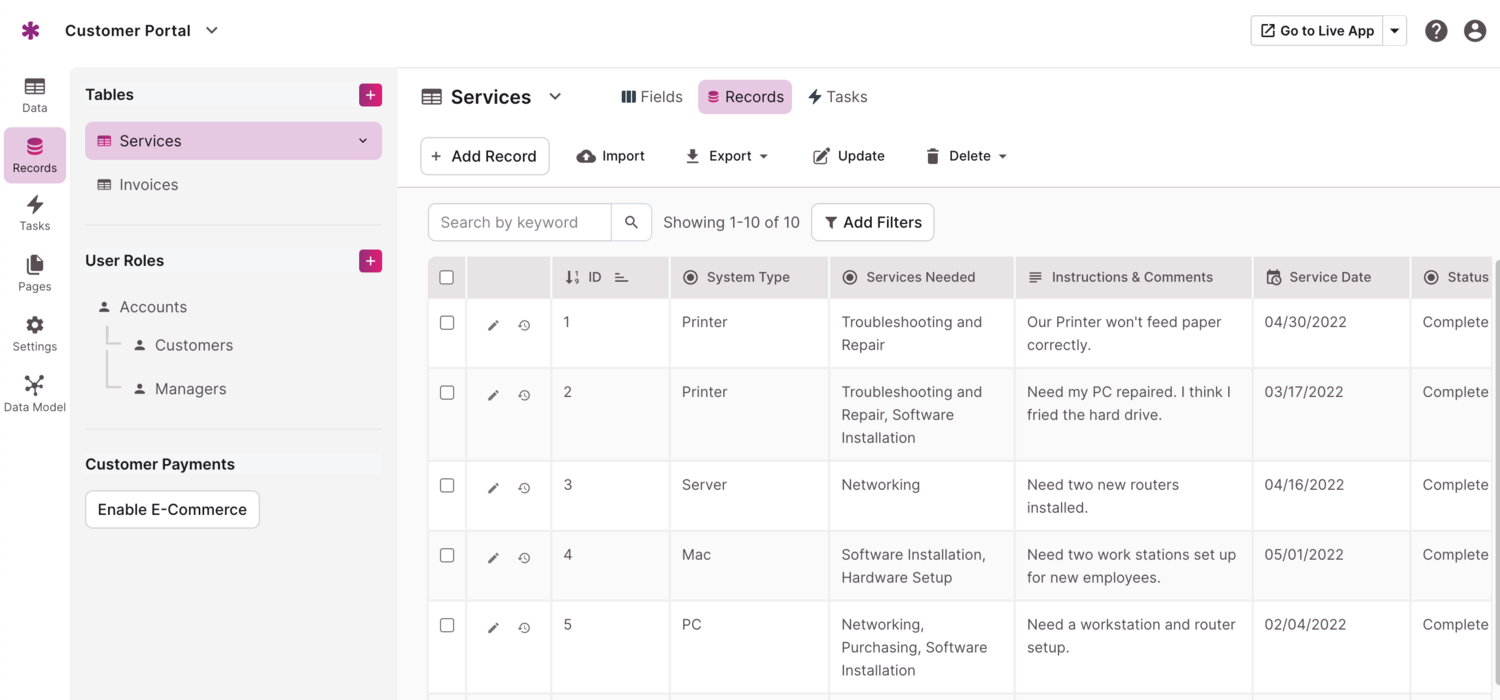The width and height of the screenshot is (1500, 700).
Task: Open the Delete dropdown menu
Action: pyautogui.click(x=967, y=156)
